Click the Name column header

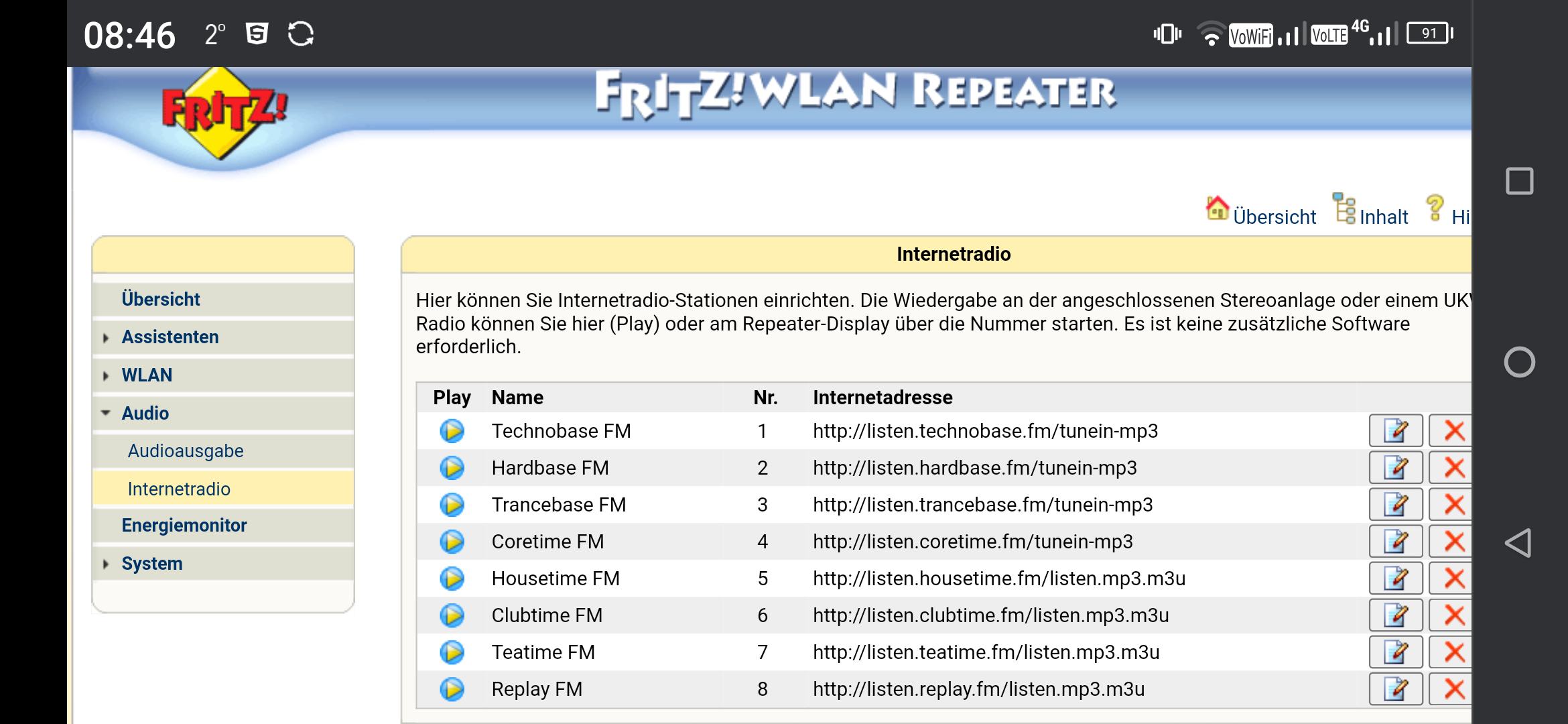click(x=517, y=398)
